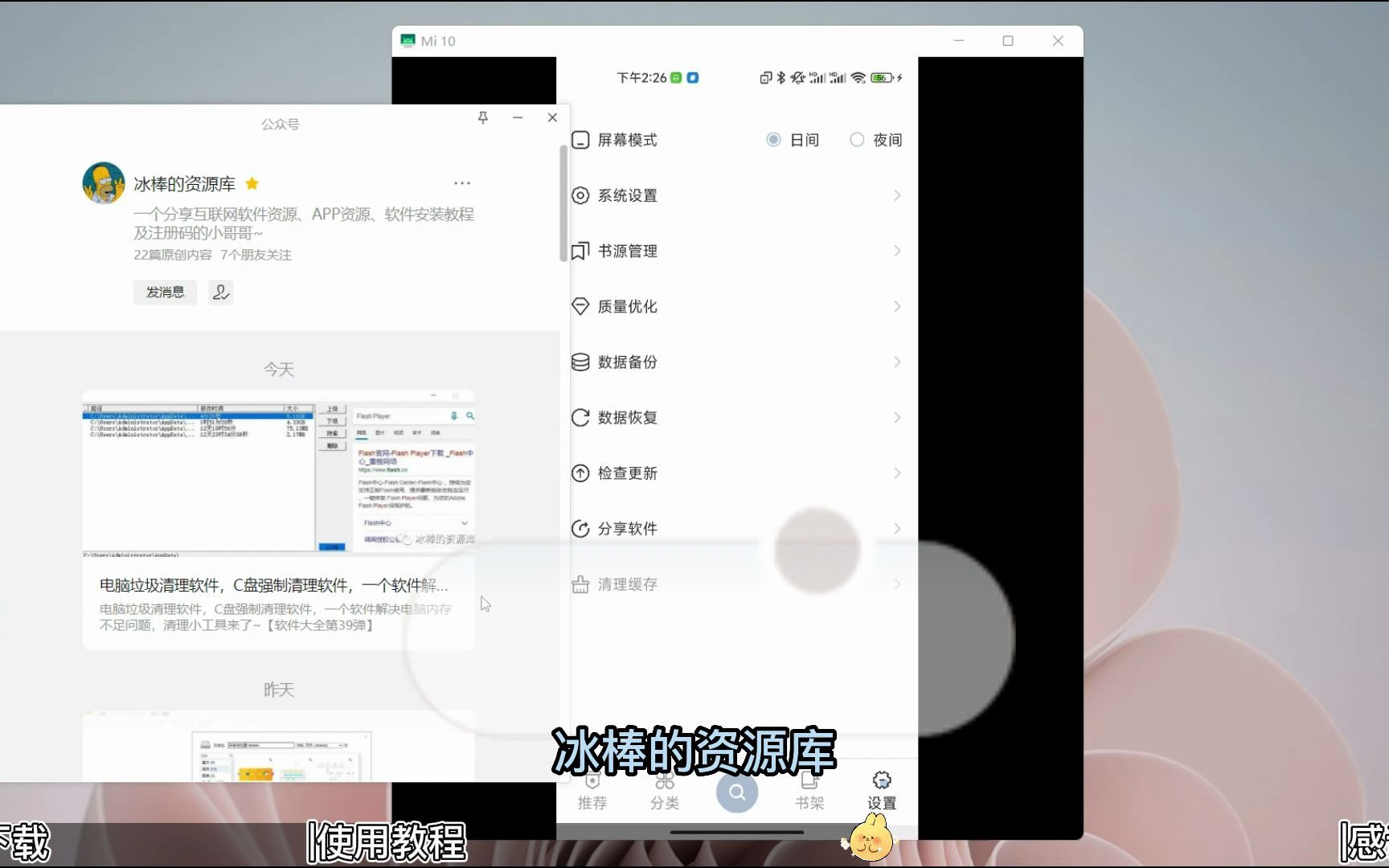Click the battery icon in phone status bar
This screenshot has height=868, width=1389.
click(882, 78)
